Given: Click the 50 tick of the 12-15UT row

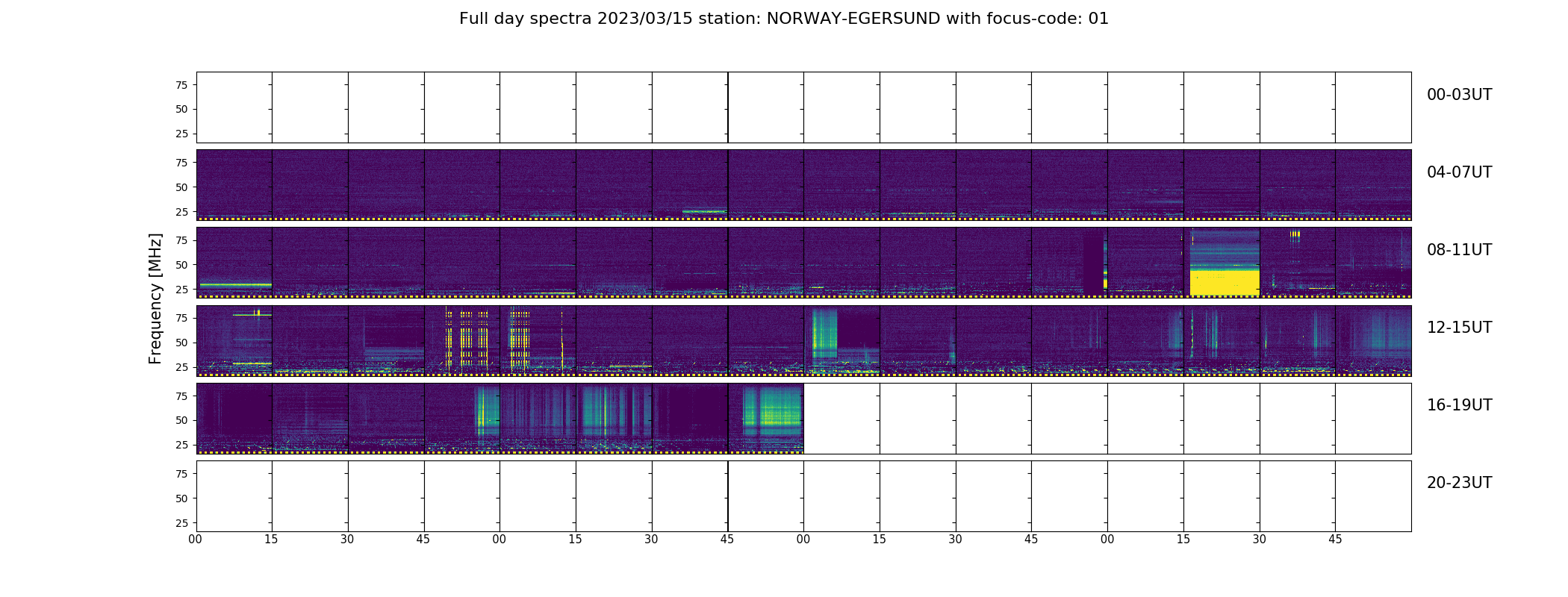Looking at the screenshot, I should [x=181, y=343].
